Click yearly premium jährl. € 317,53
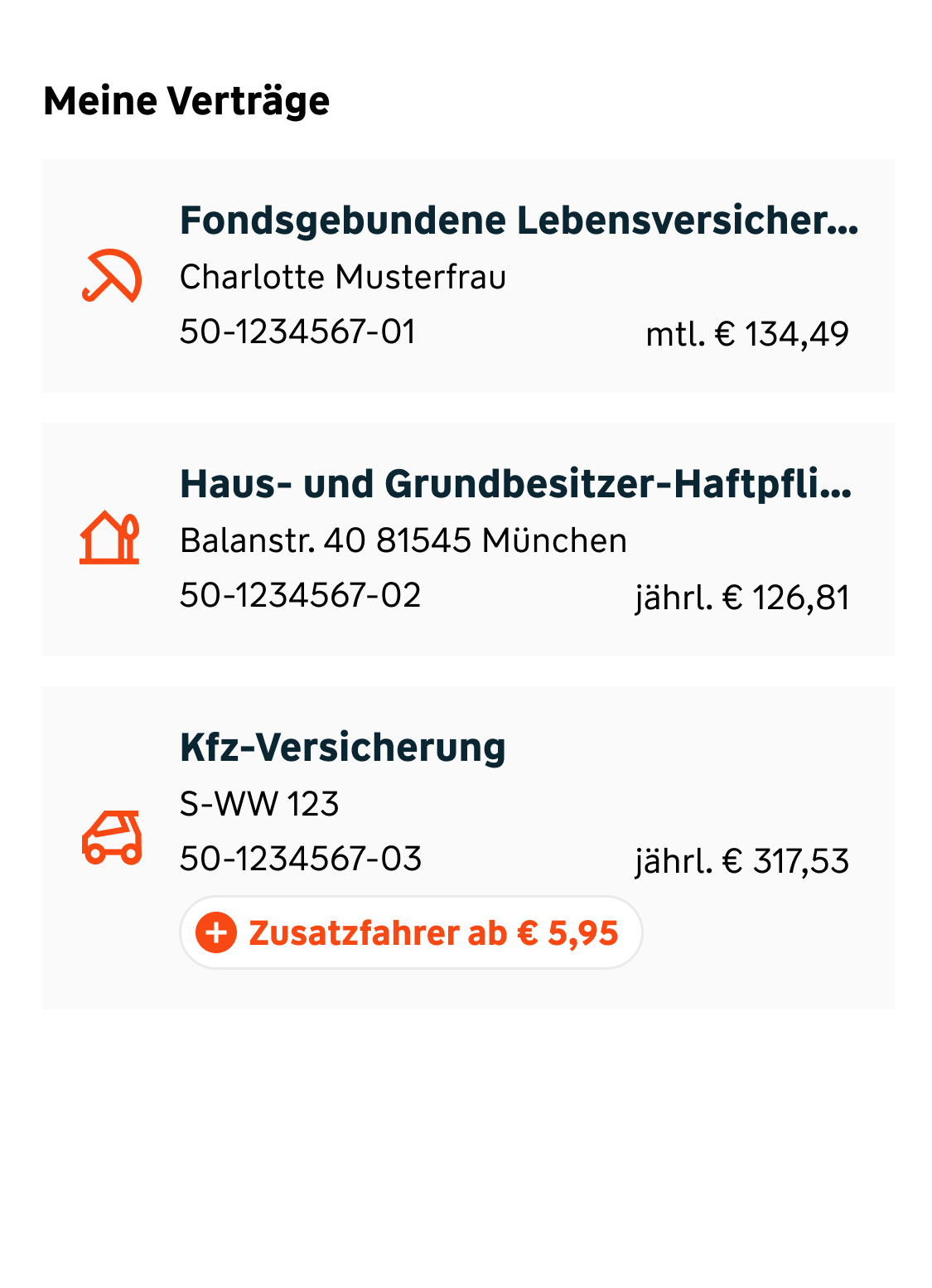Viewport: 932px width, 1288px height. pyautogui.click(x=742, y=862)
